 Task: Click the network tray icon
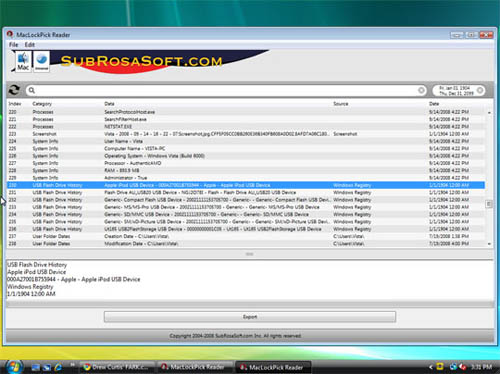(x=453, y=367)
